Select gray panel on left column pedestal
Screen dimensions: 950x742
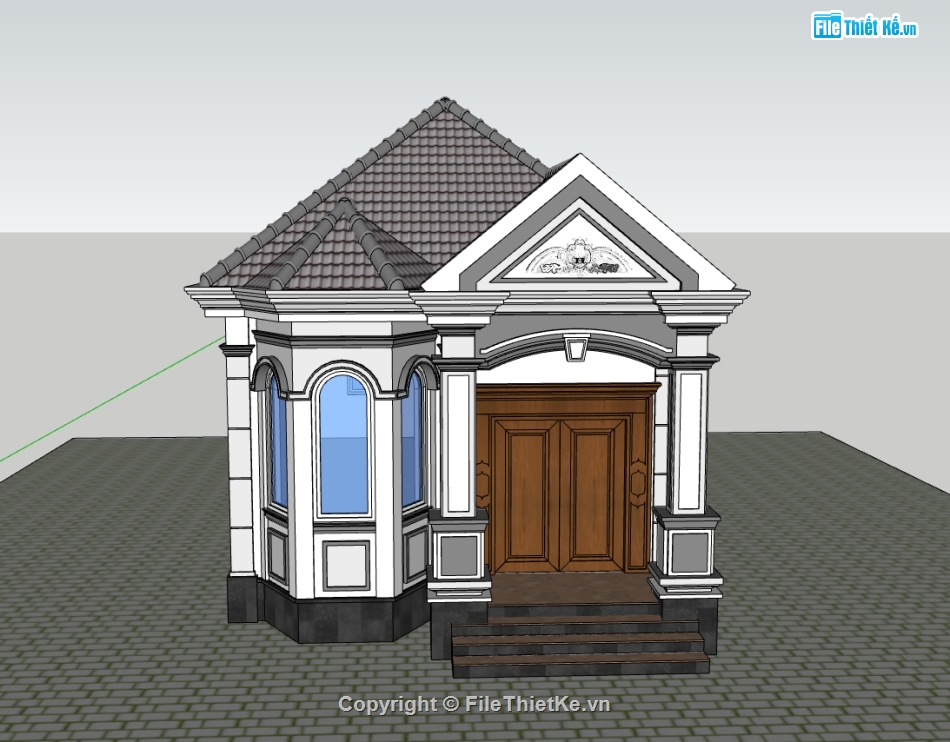458,555
